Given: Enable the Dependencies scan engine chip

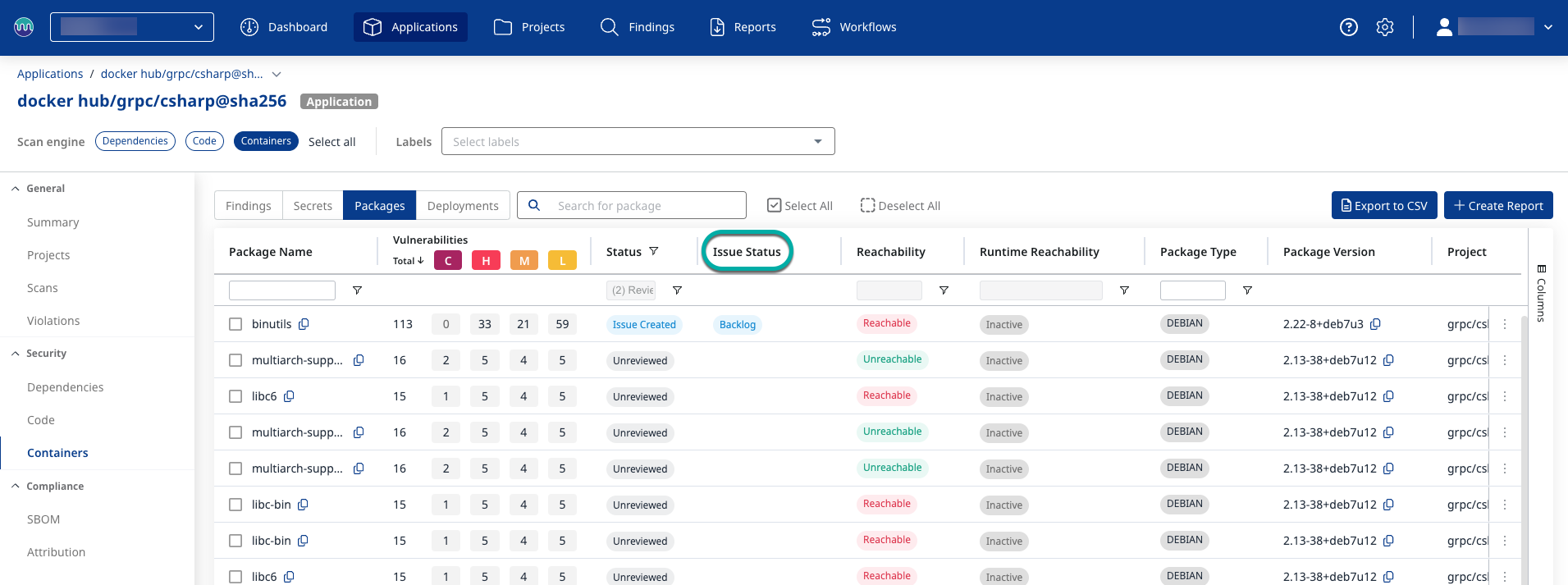Looking at the screenshot, I should pyautogui.click(x=135, y=141).
